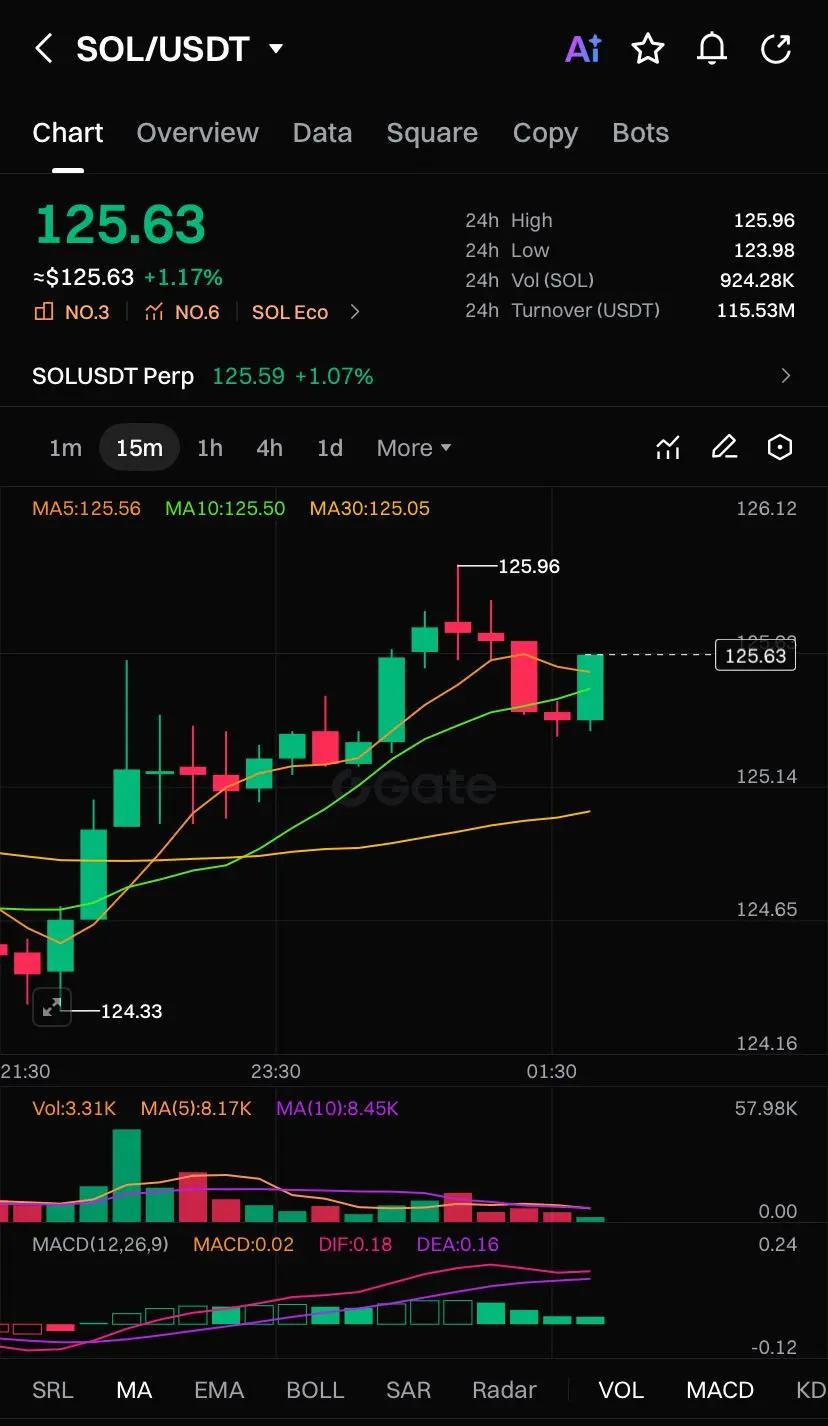Tap the share icon in header
This screenshot has width=828, height=1426.
(x=776, y=48)
